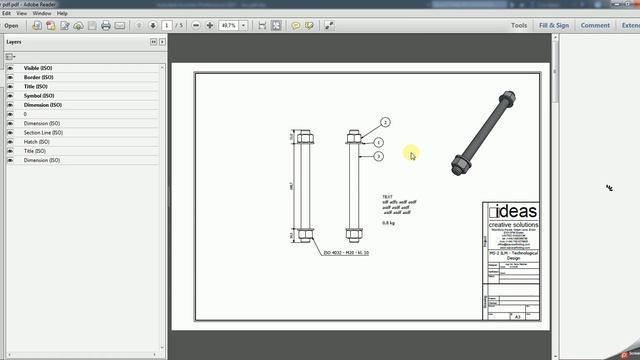
Task: Select the fit full page icon
Action: coord(276,26)
